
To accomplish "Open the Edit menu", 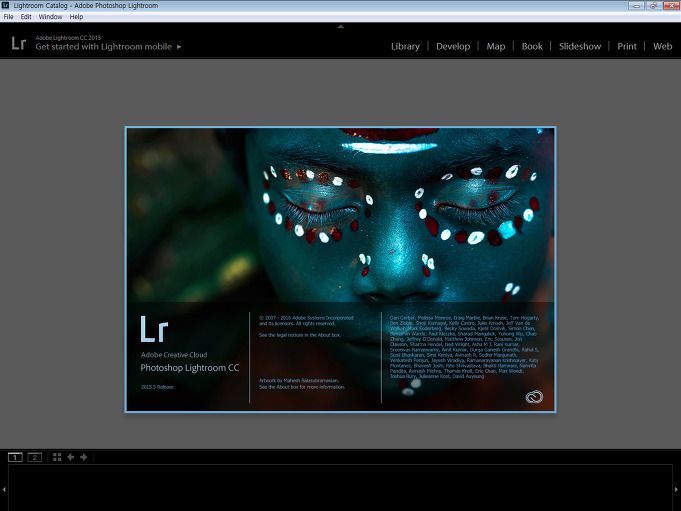I will (26, 17).
